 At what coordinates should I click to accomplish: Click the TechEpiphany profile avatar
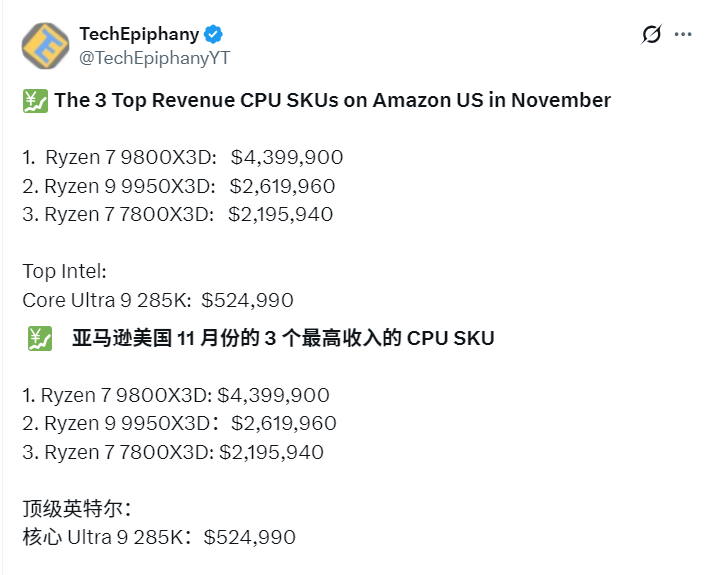click(x=45, y=45)
